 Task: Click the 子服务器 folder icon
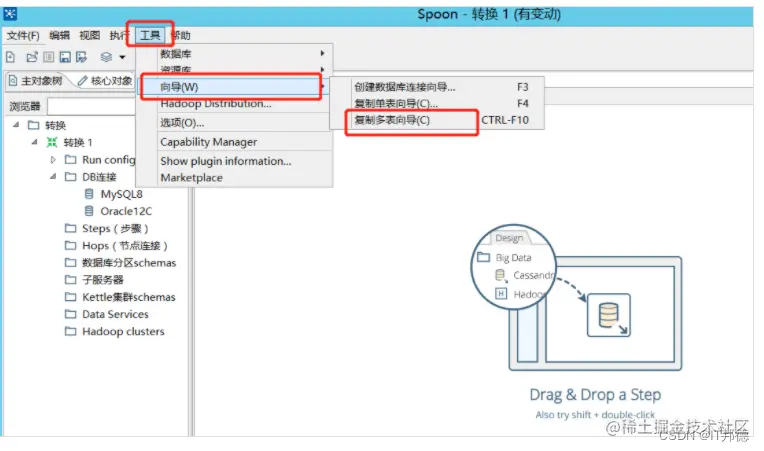(x=71, y=280)
